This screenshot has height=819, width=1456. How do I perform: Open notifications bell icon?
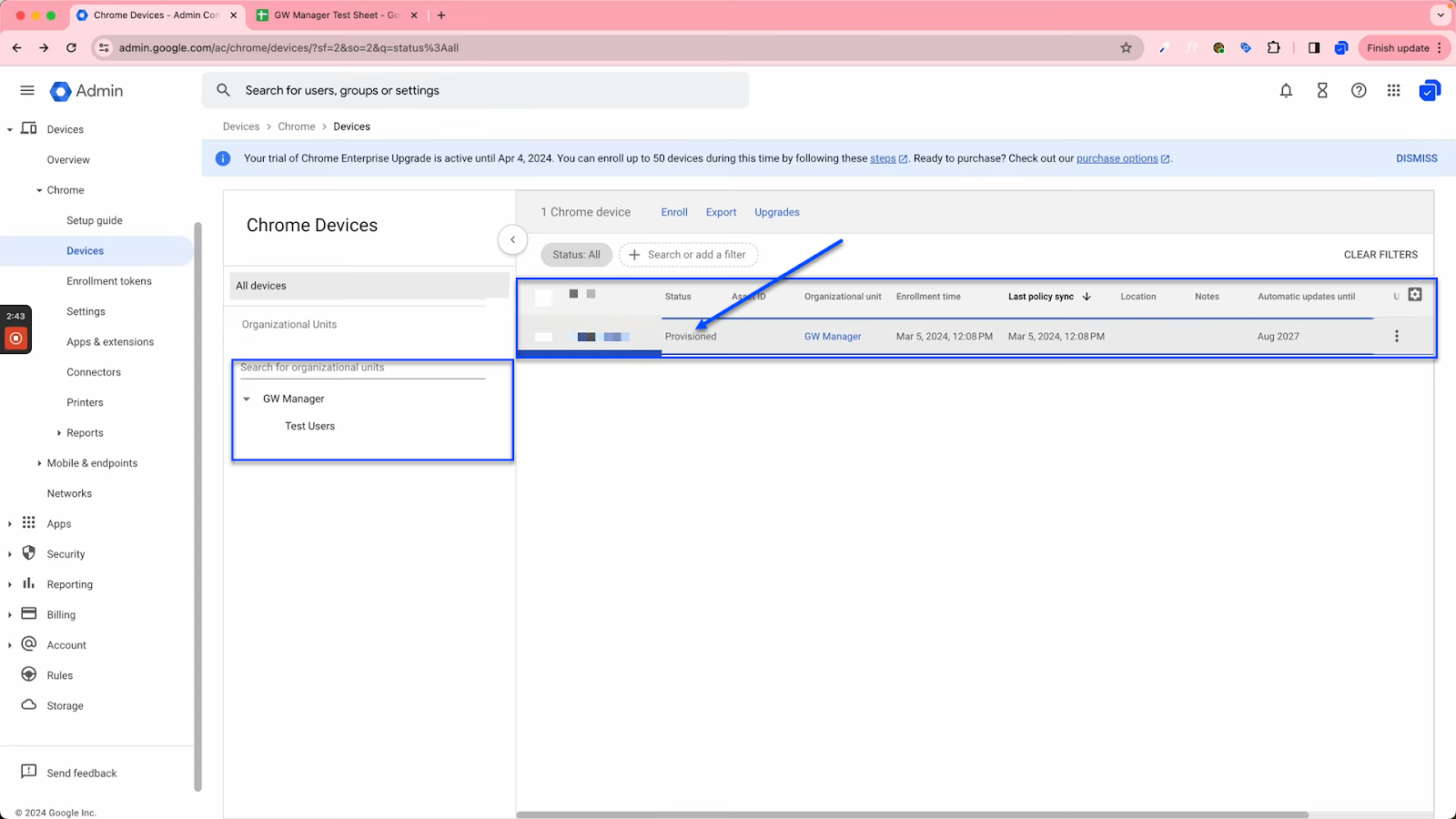pyautogui.click(x=1286, y=90)
